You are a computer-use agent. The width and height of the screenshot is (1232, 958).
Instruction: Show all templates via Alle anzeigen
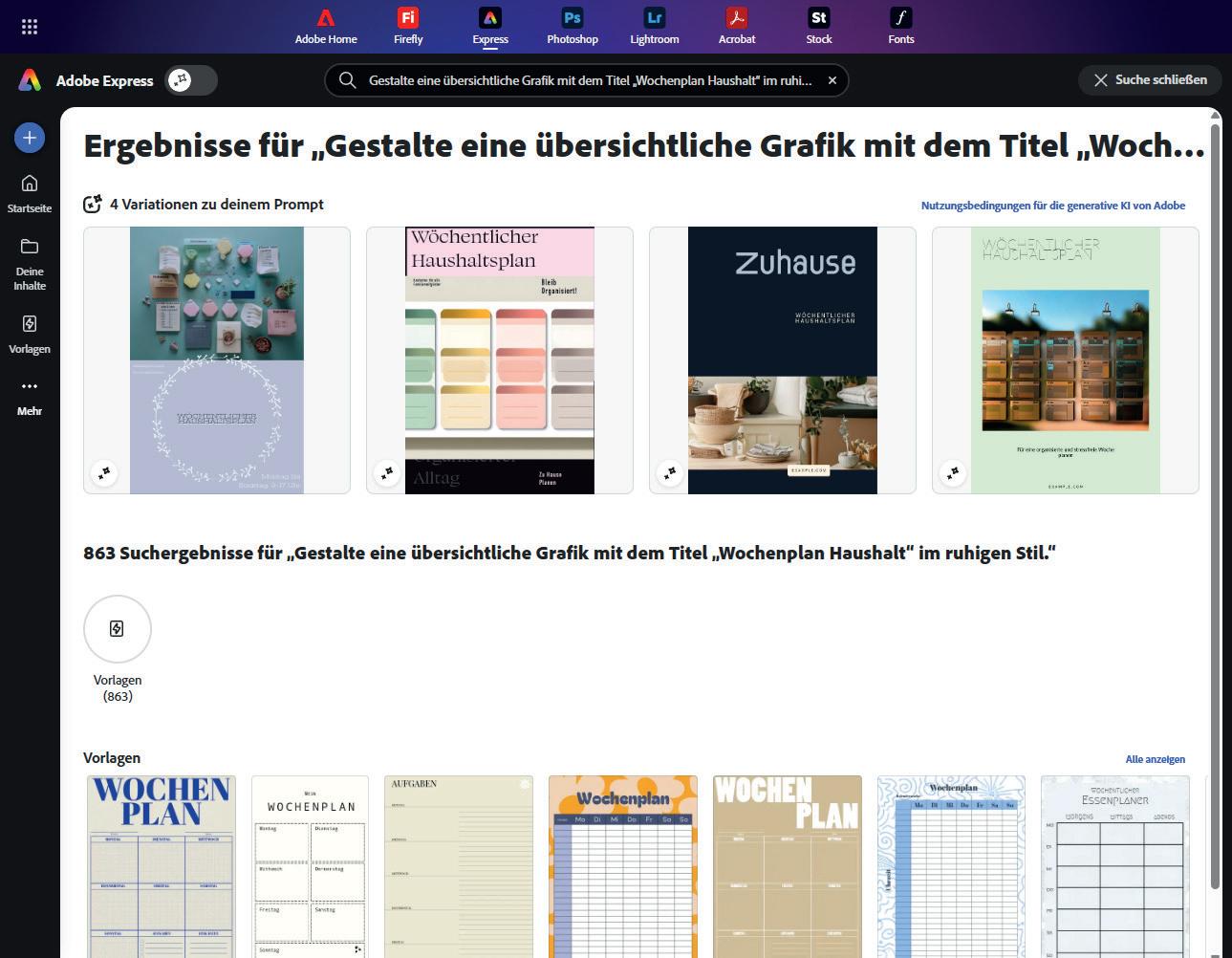pyautogui.click(x=1156, y=759)
